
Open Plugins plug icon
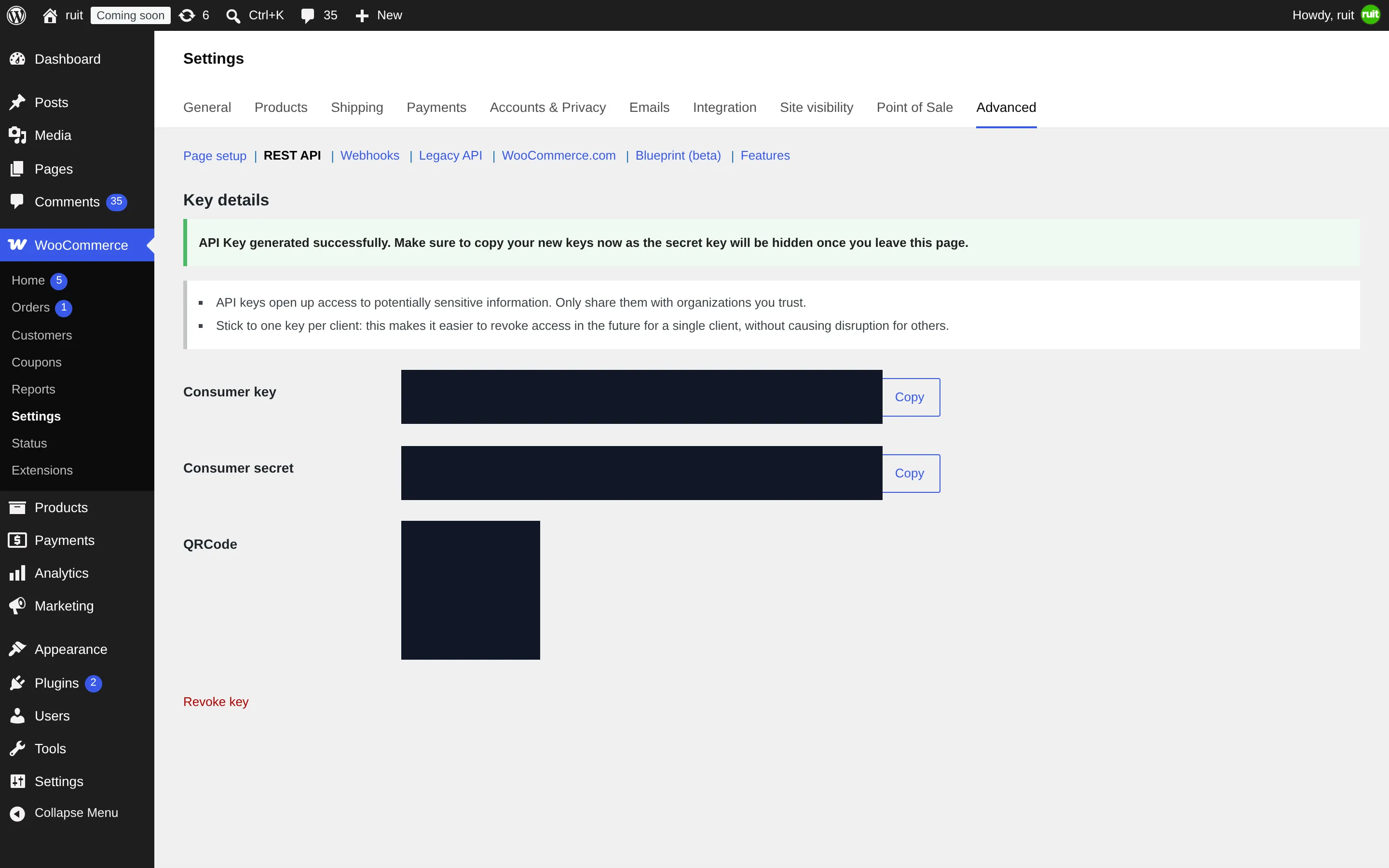click(x=17, y=682)
